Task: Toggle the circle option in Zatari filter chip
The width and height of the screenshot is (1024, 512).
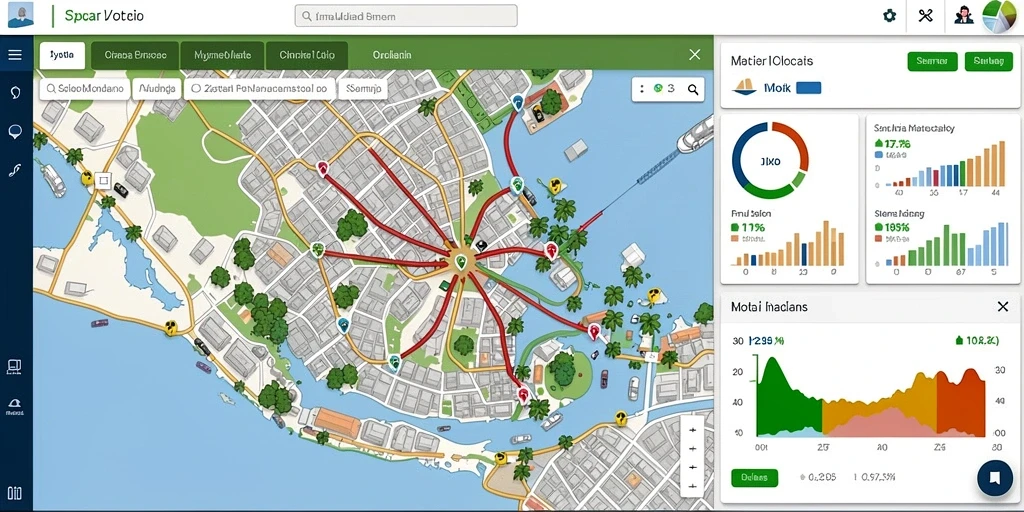Action: point(195,89)
